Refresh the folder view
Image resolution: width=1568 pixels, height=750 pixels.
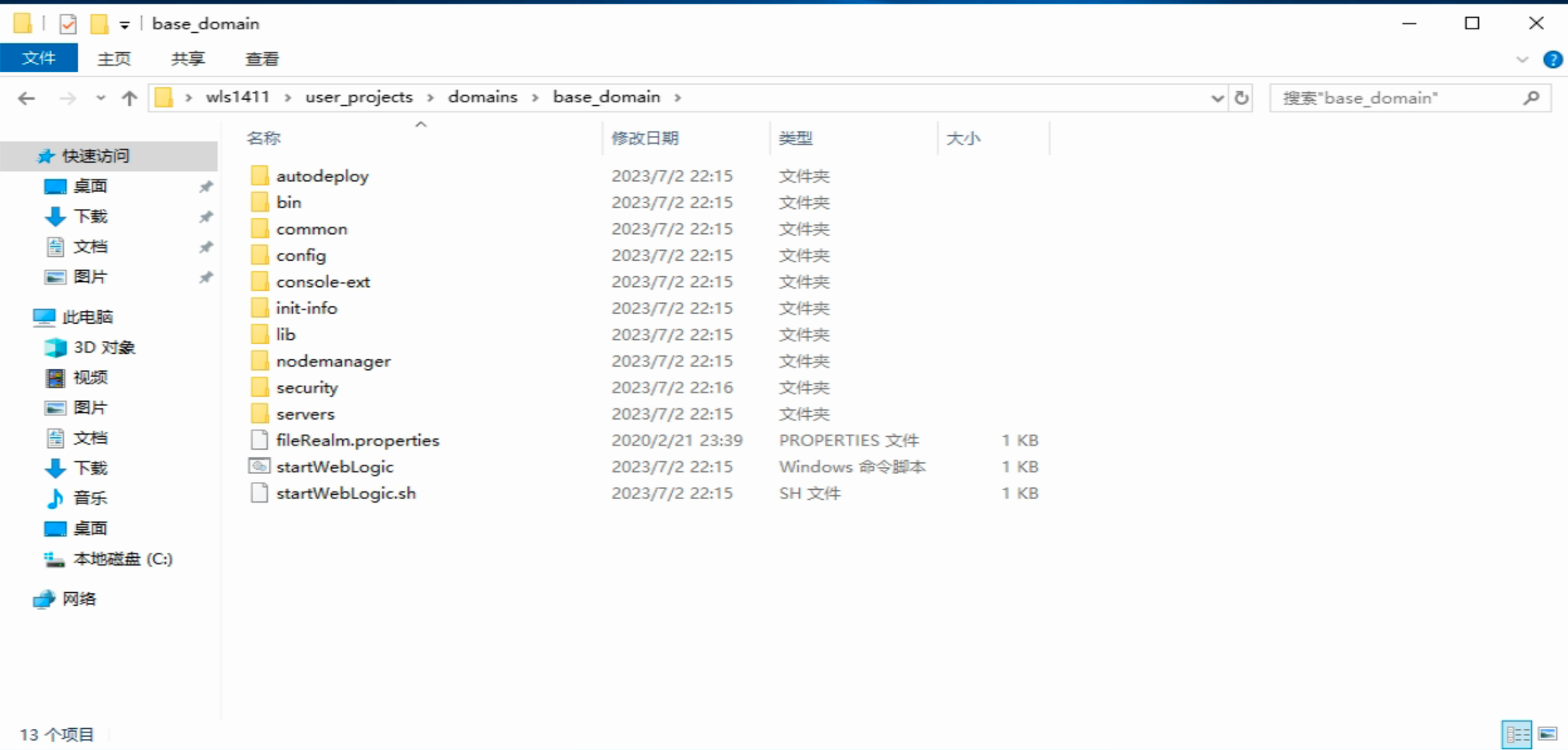[1242, 98]
